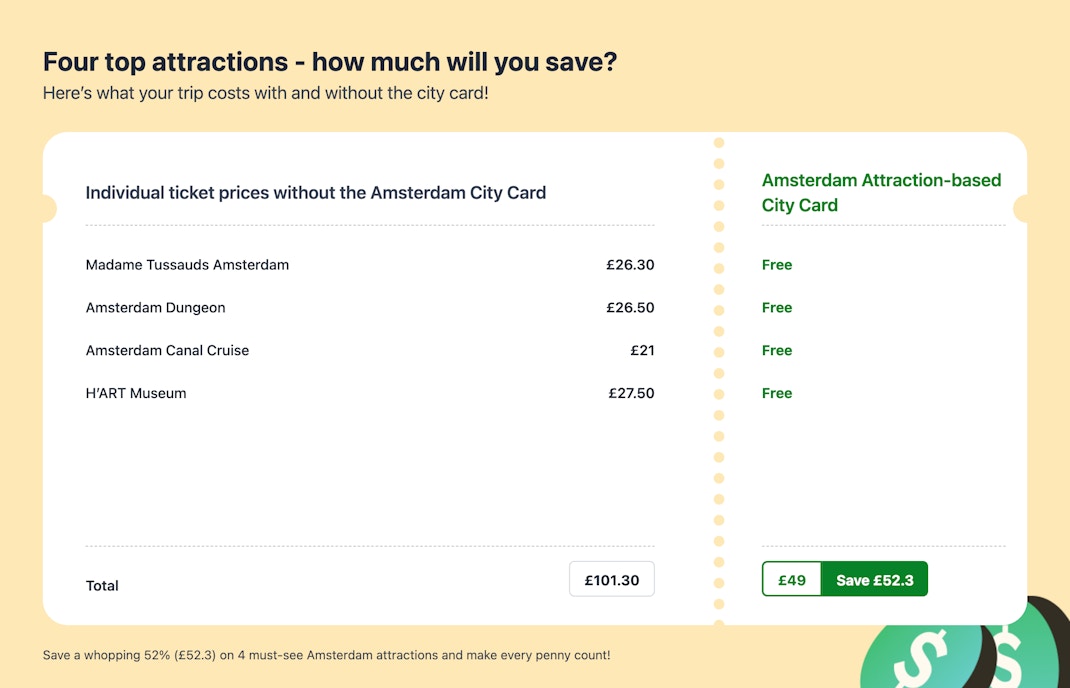
Task: Click the £21 Canal Cruise price
Action: 642,351
